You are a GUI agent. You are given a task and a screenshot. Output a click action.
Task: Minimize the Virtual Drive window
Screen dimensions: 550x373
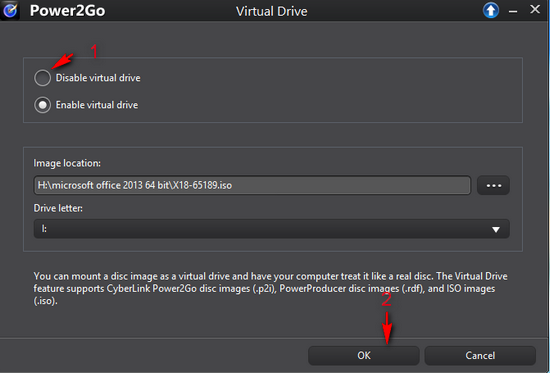(513, 11)
